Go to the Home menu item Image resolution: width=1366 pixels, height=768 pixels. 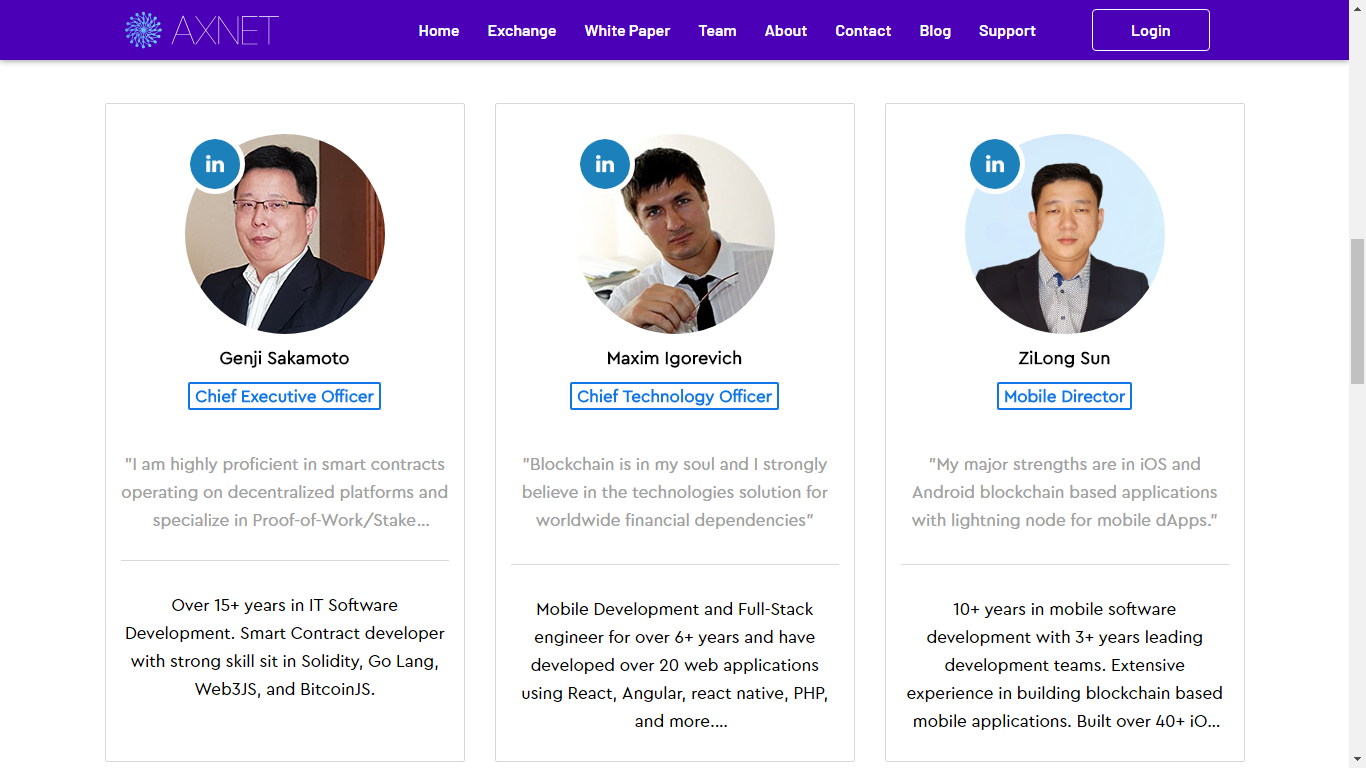[439, 31]
